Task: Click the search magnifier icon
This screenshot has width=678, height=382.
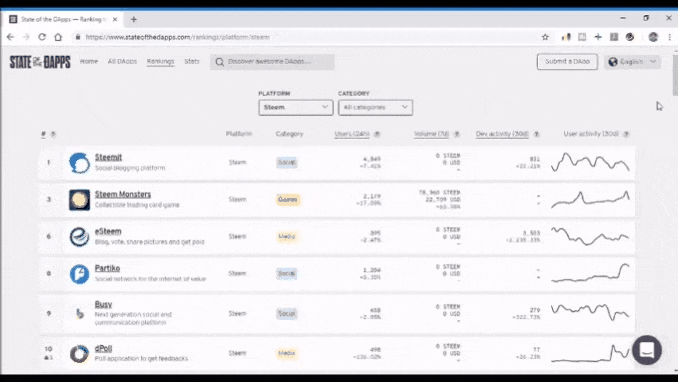Action: pyautogui.click(x=220, y=62)
